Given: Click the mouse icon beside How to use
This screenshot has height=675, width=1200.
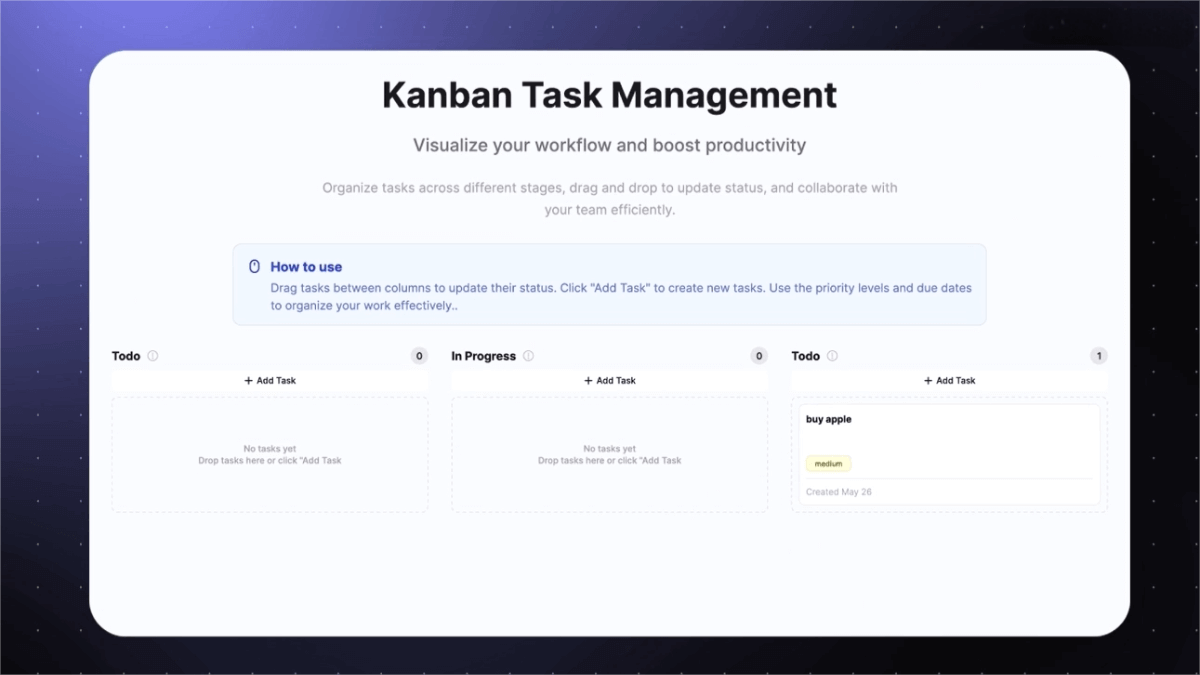Looking at the screenshot, I should tap(254, 267).
